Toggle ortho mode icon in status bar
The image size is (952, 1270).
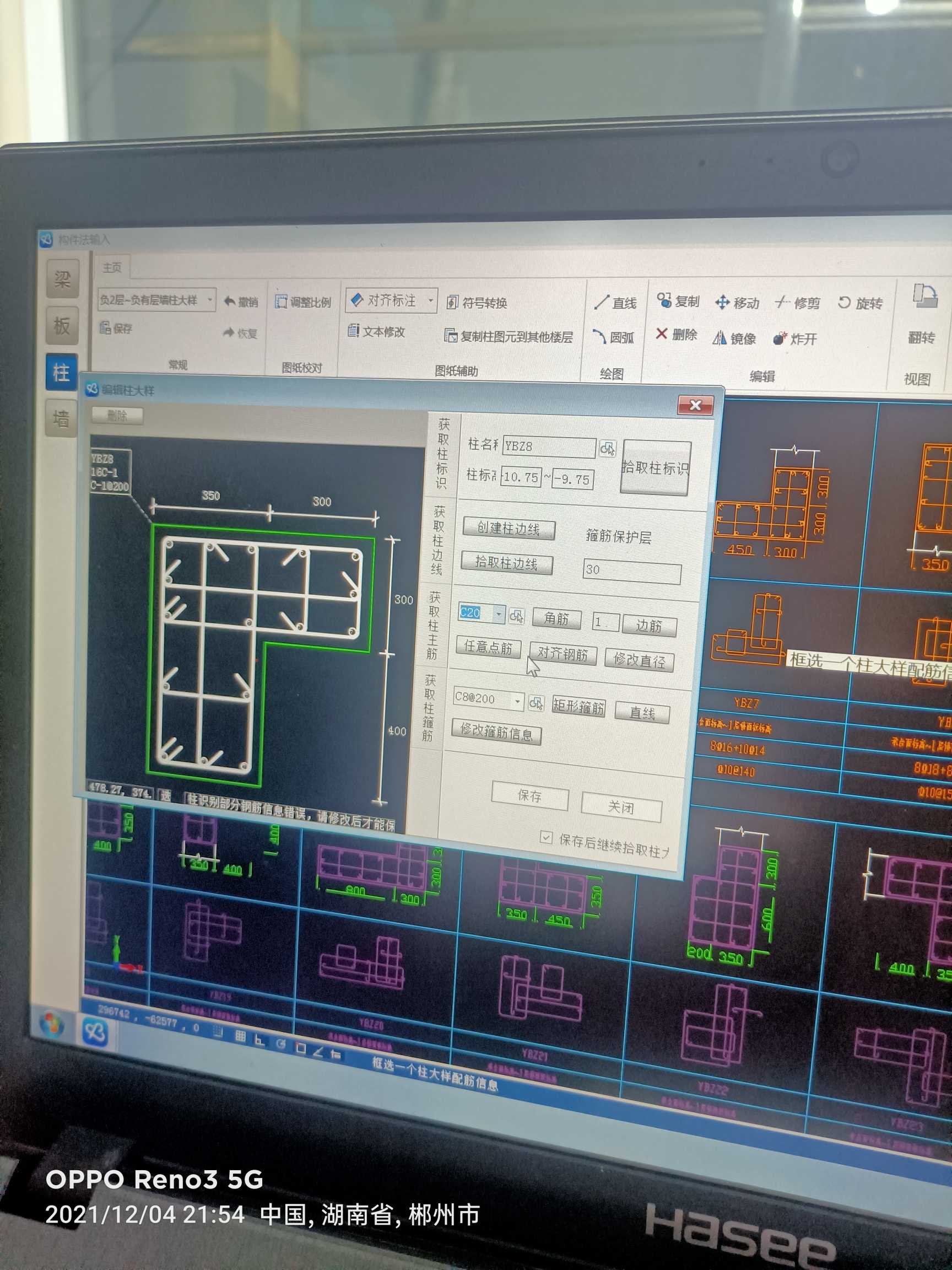click(x=260, y=1040)
